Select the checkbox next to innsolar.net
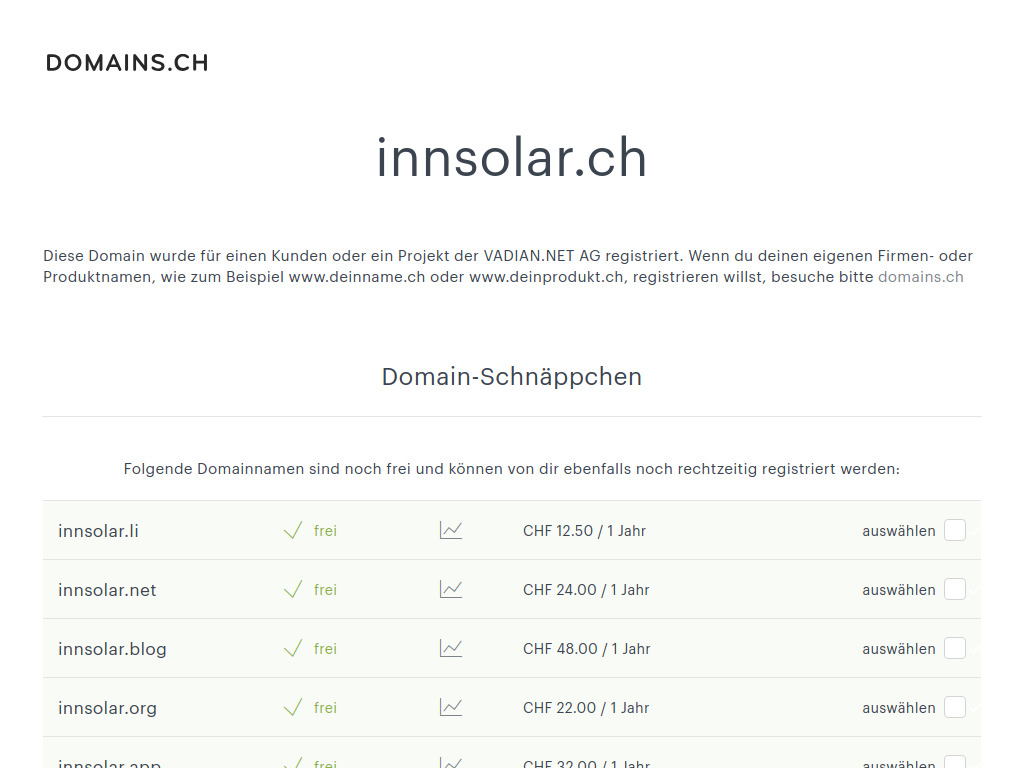The width and height of the screenshot is (1024, 768). (x=955, y=589)
